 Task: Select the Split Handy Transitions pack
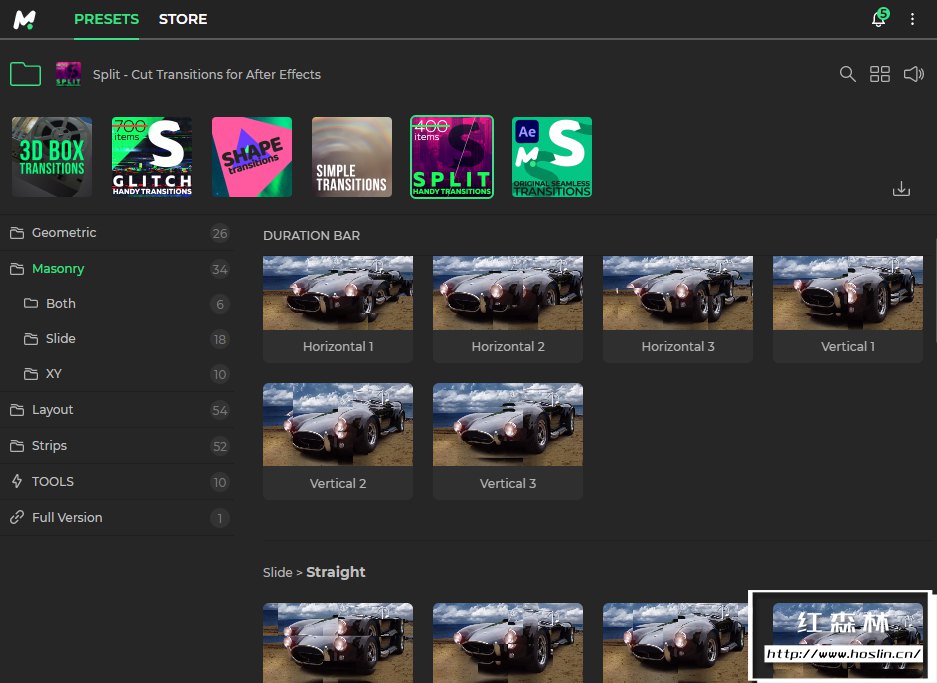tap(452, 157)
